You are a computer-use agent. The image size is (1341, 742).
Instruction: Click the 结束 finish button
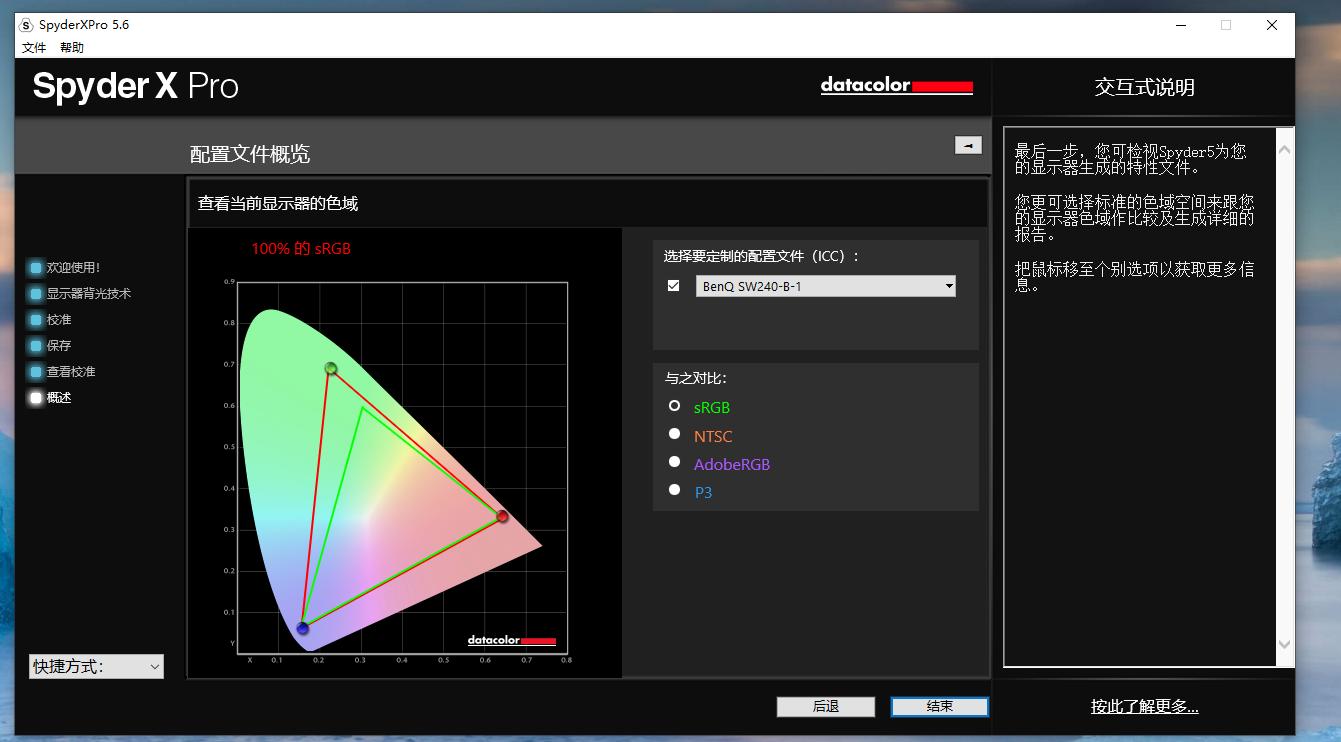pyautogui.click(x=939, y=707)
